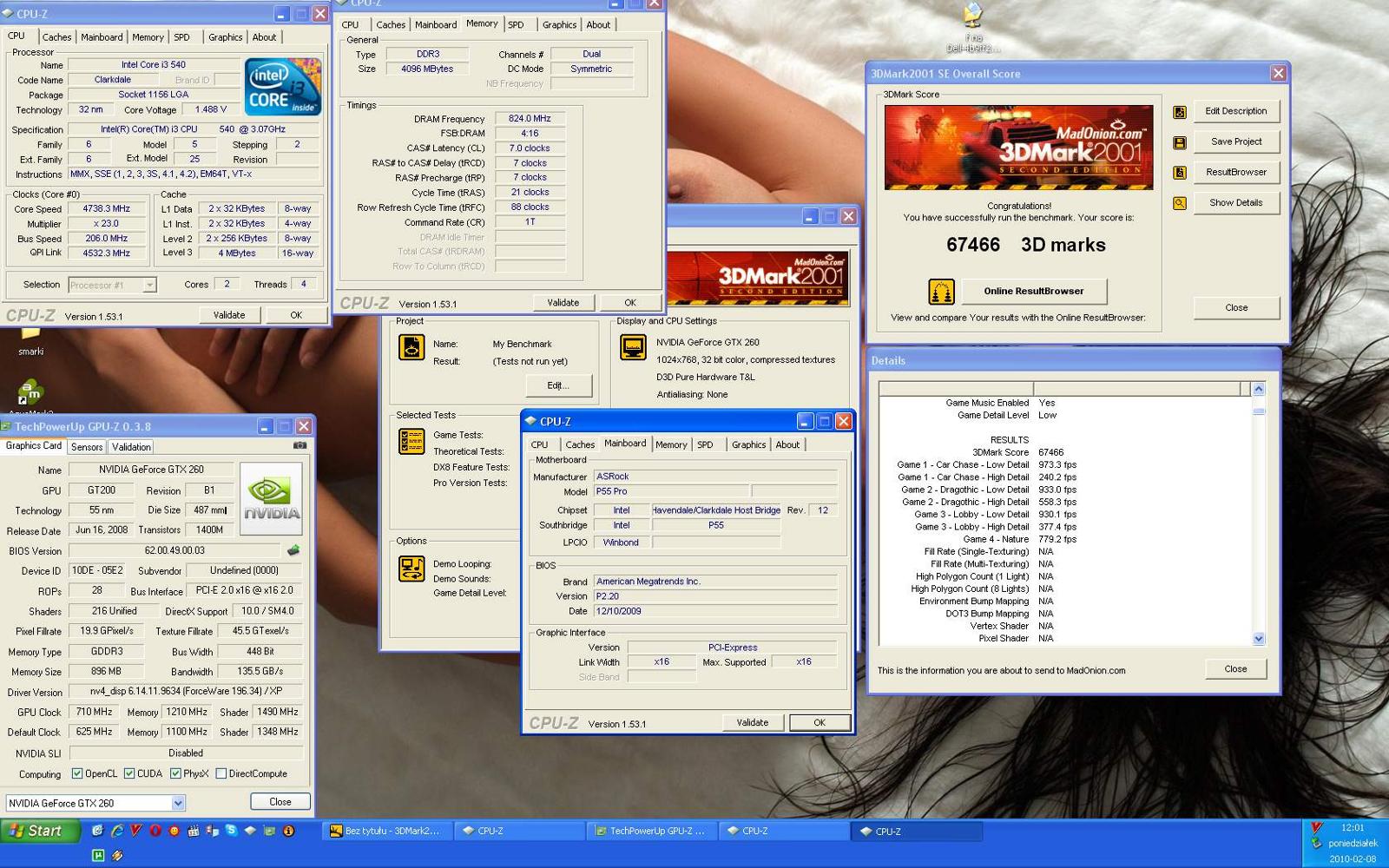The height and width of the screenshot is (868, 1389).
Task: Click the red V icon in quick launch
Action: tap(136, 831)
